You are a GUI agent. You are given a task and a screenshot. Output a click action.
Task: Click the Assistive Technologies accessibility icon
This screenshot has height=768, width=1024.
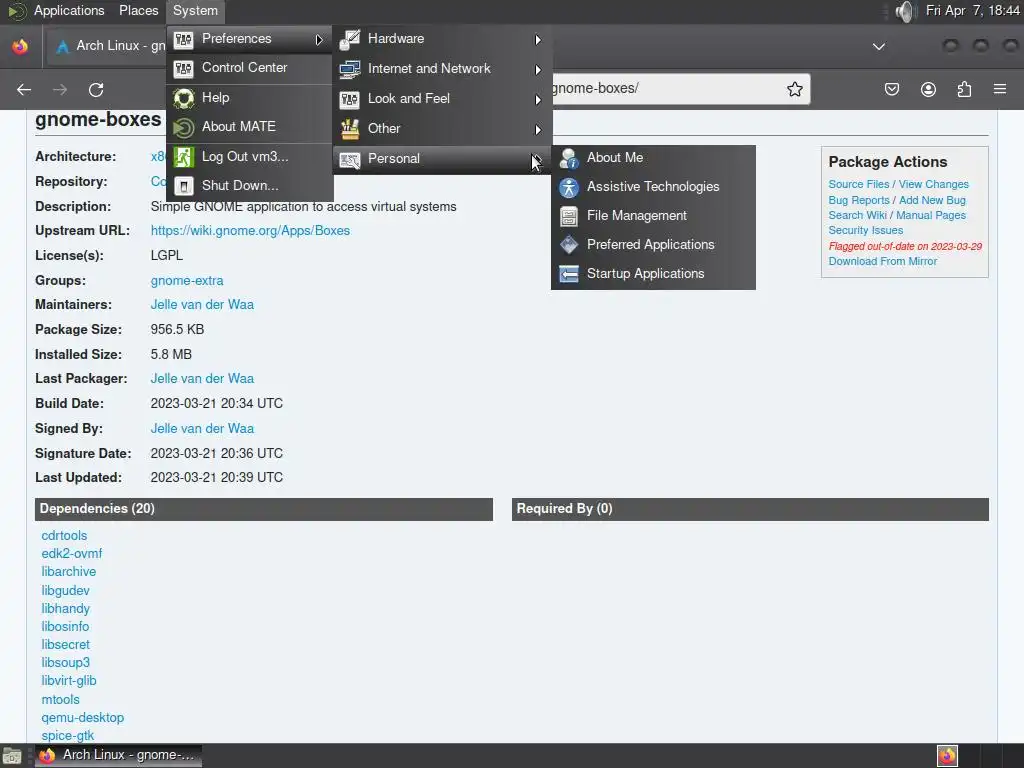(x=569, y=187)
